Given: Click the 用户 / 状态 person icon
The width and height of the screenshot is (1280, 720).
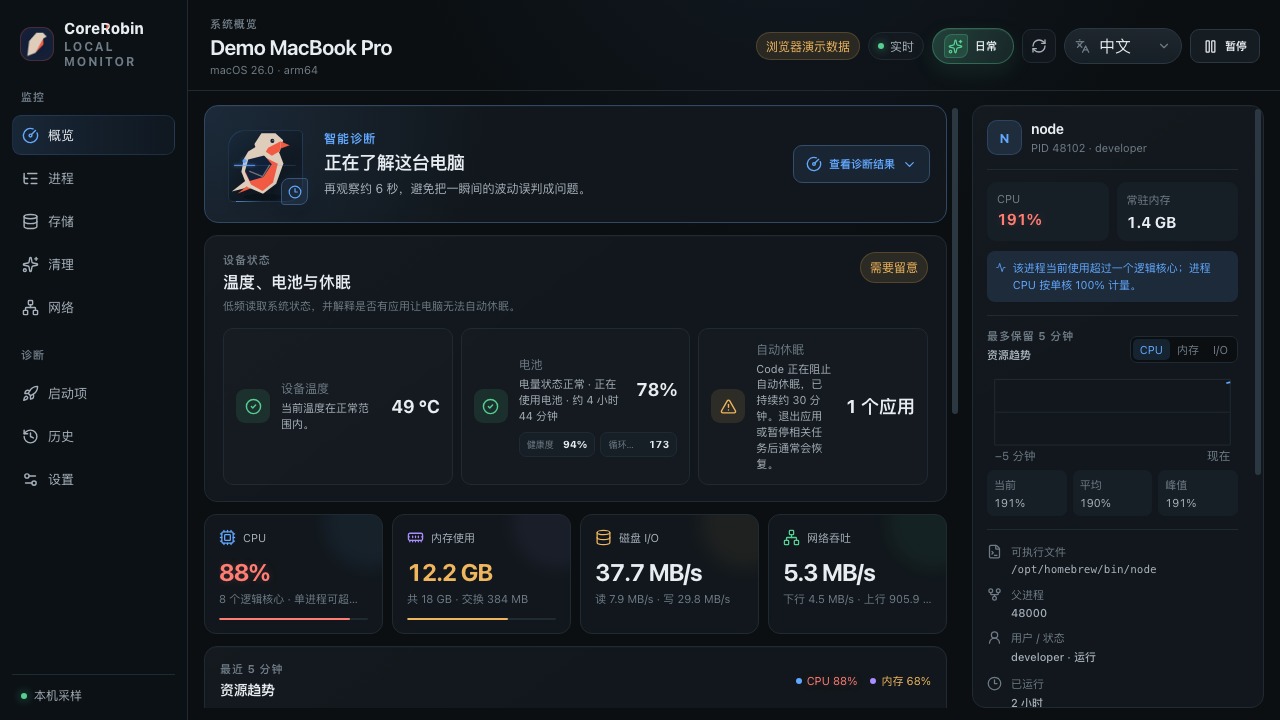Looking at the screenshot, I should 994,637.
